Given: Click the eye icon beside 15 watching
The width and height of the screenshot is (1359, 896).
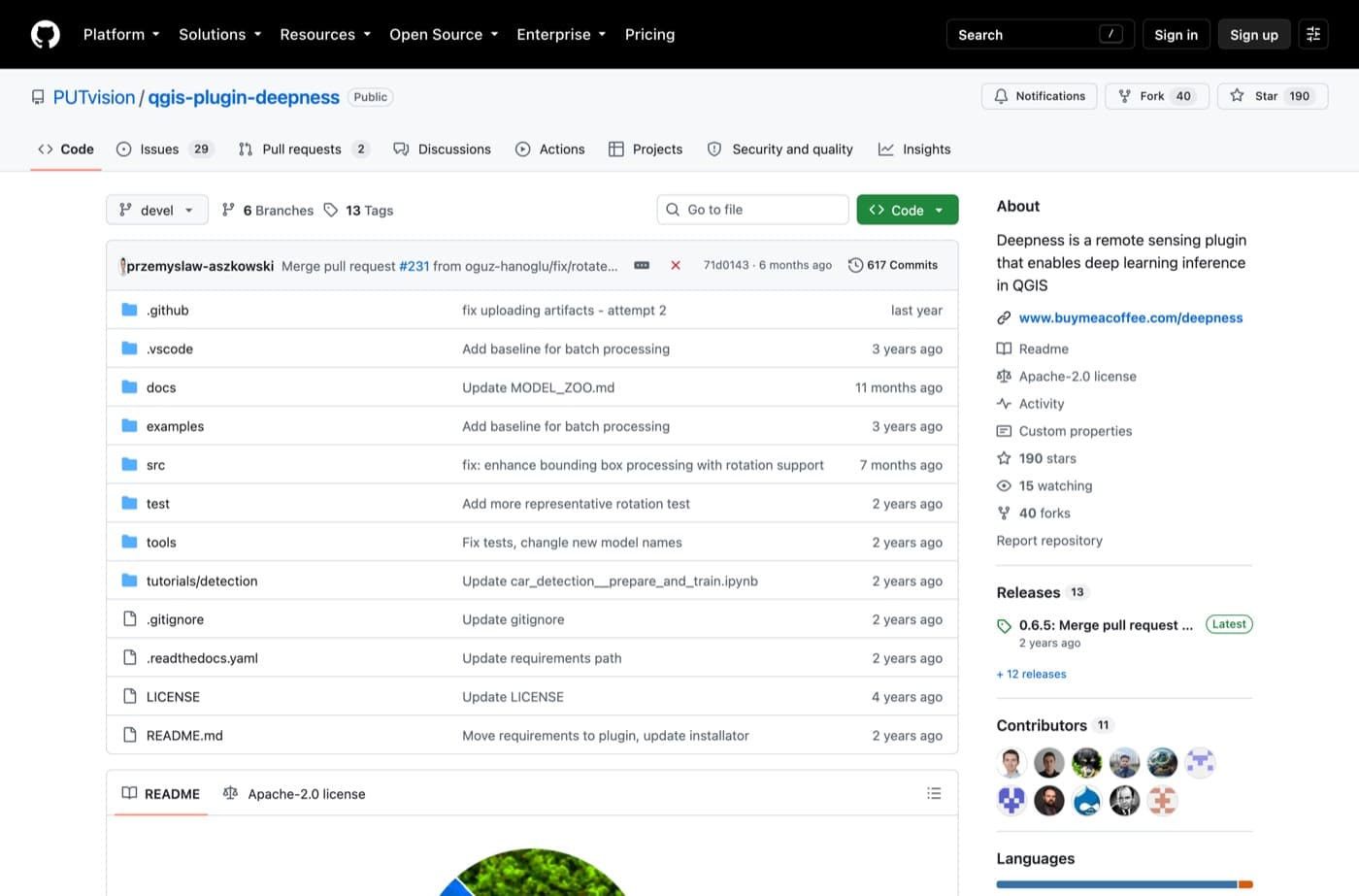Looking at the screenshot, I should click(x=1004, y=485).
